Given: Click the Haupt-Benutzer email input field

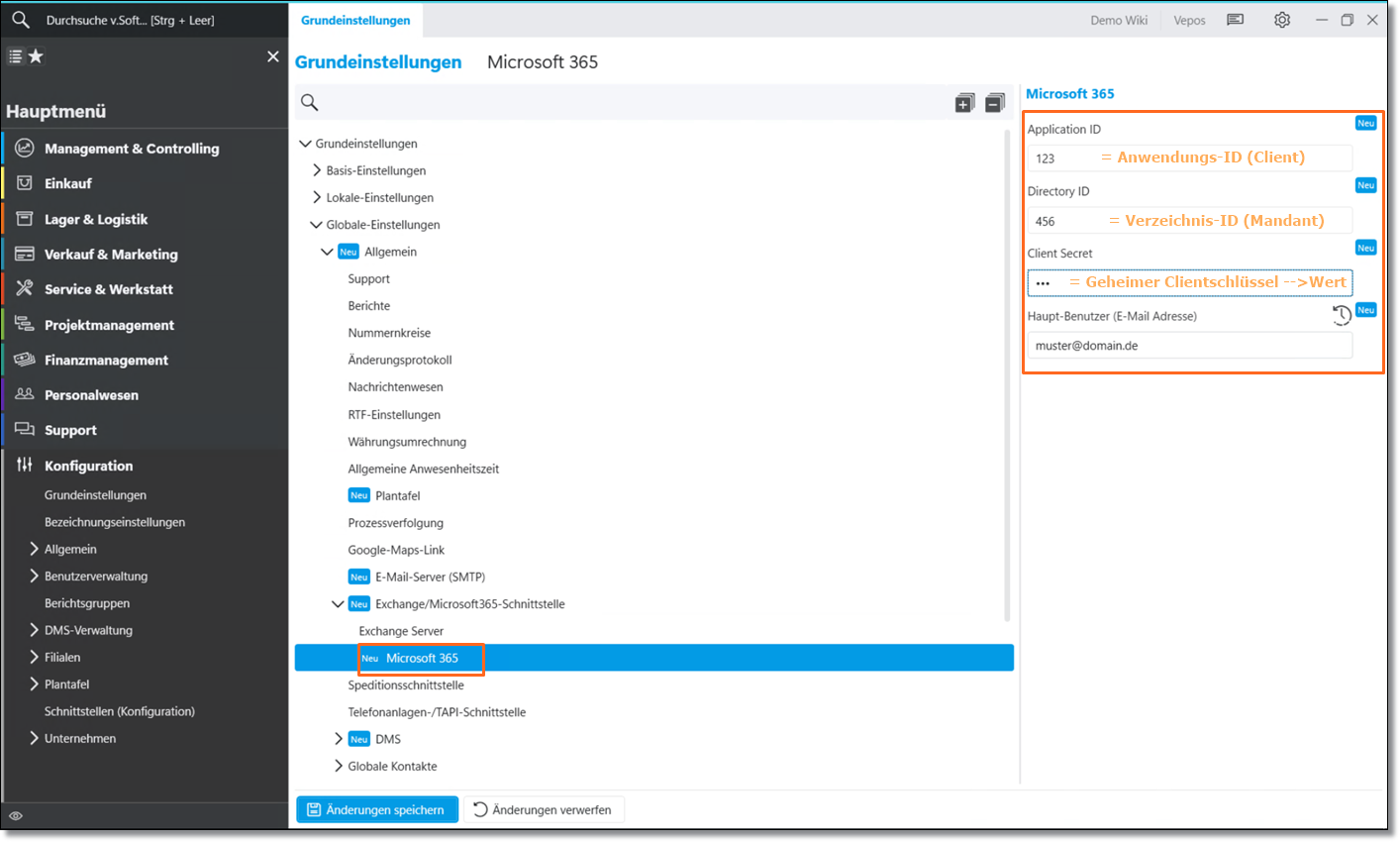Looking at the screenshot, I should [x=1188, y=346].
